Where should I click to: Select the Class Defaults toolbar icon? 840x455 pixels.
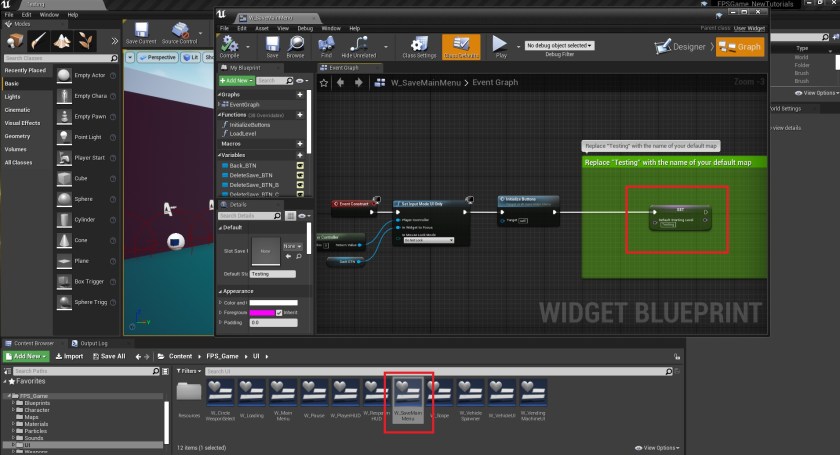460,45
